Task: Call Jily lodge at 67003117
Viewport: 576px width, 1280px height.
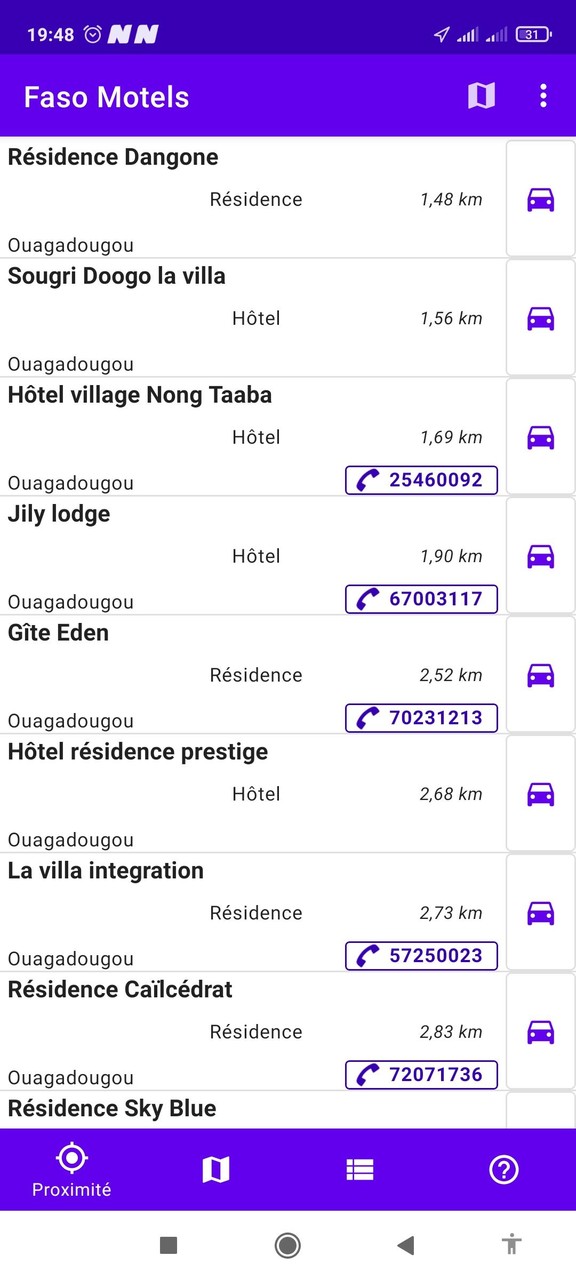Action: pyautogui.click(x=420, y=599)
